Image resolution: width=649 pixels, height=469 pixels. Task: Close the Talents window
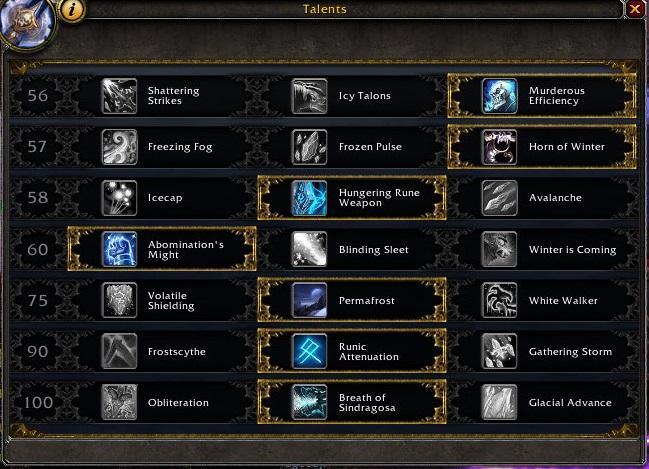[635, 8]
